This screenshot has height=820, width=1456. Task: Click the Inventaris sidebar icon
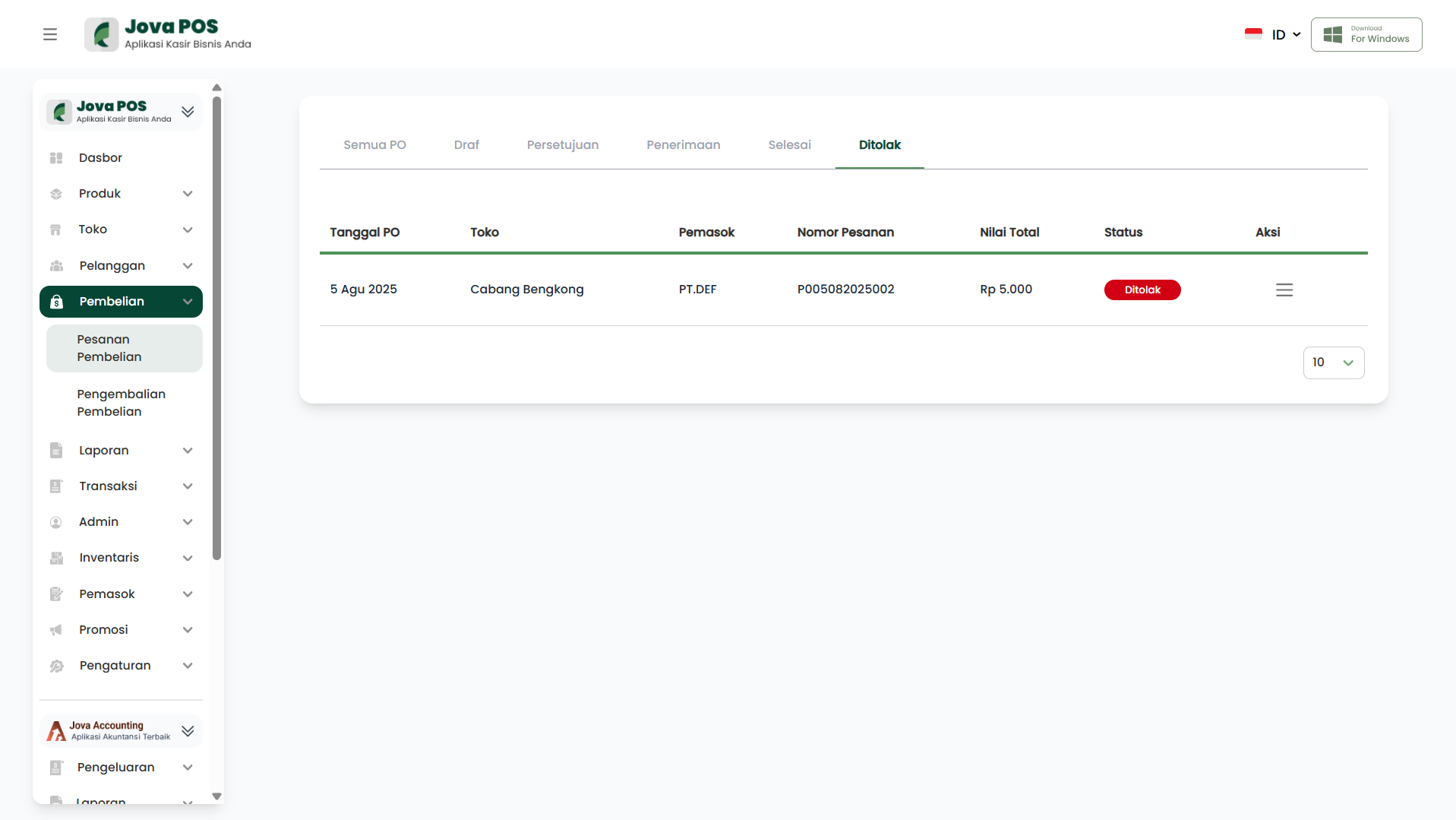56,558
